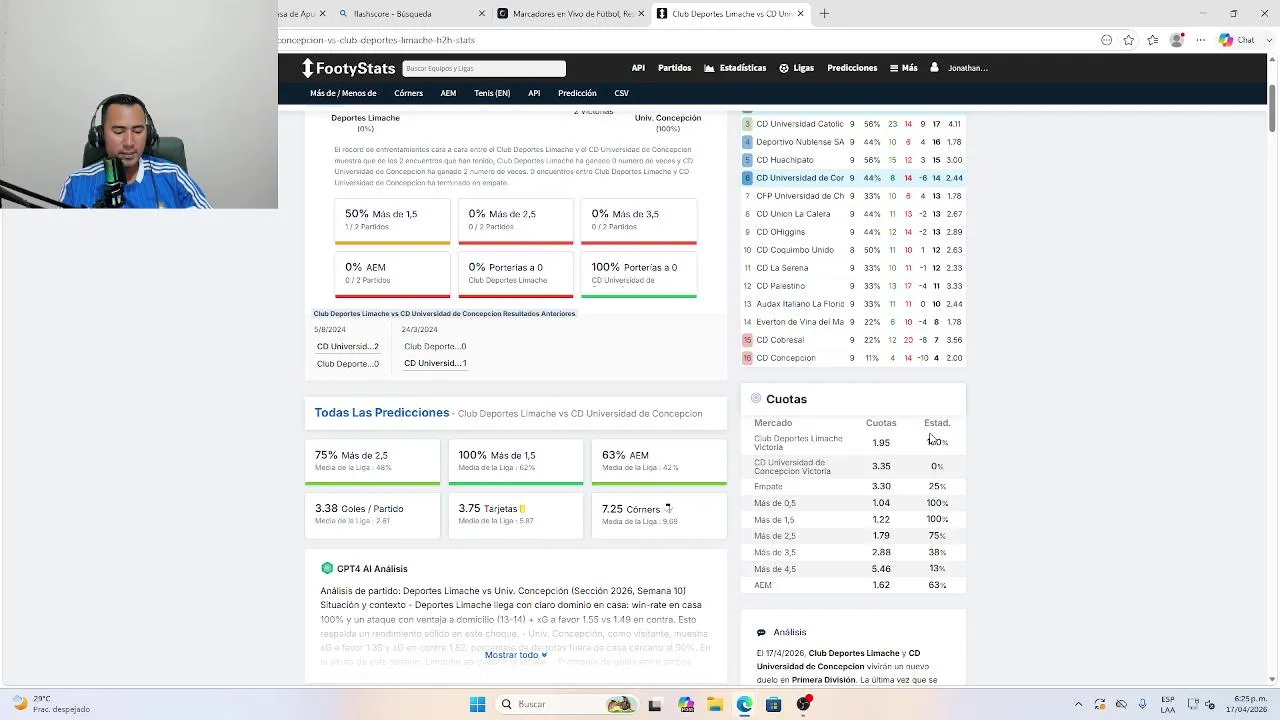Click the Cuotas section icon
The image size is (1280, 720).
(x=756, y=398)
